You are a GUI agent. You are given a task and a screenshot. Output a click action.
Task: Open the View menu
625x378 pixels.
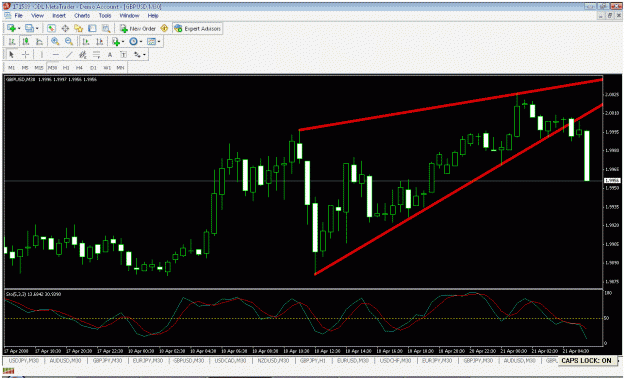click(x=37, y=16)
